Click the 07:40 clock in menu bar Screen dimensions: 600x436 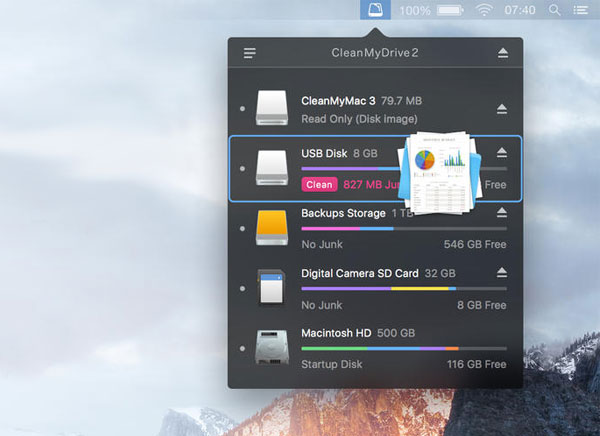(520, 10)
